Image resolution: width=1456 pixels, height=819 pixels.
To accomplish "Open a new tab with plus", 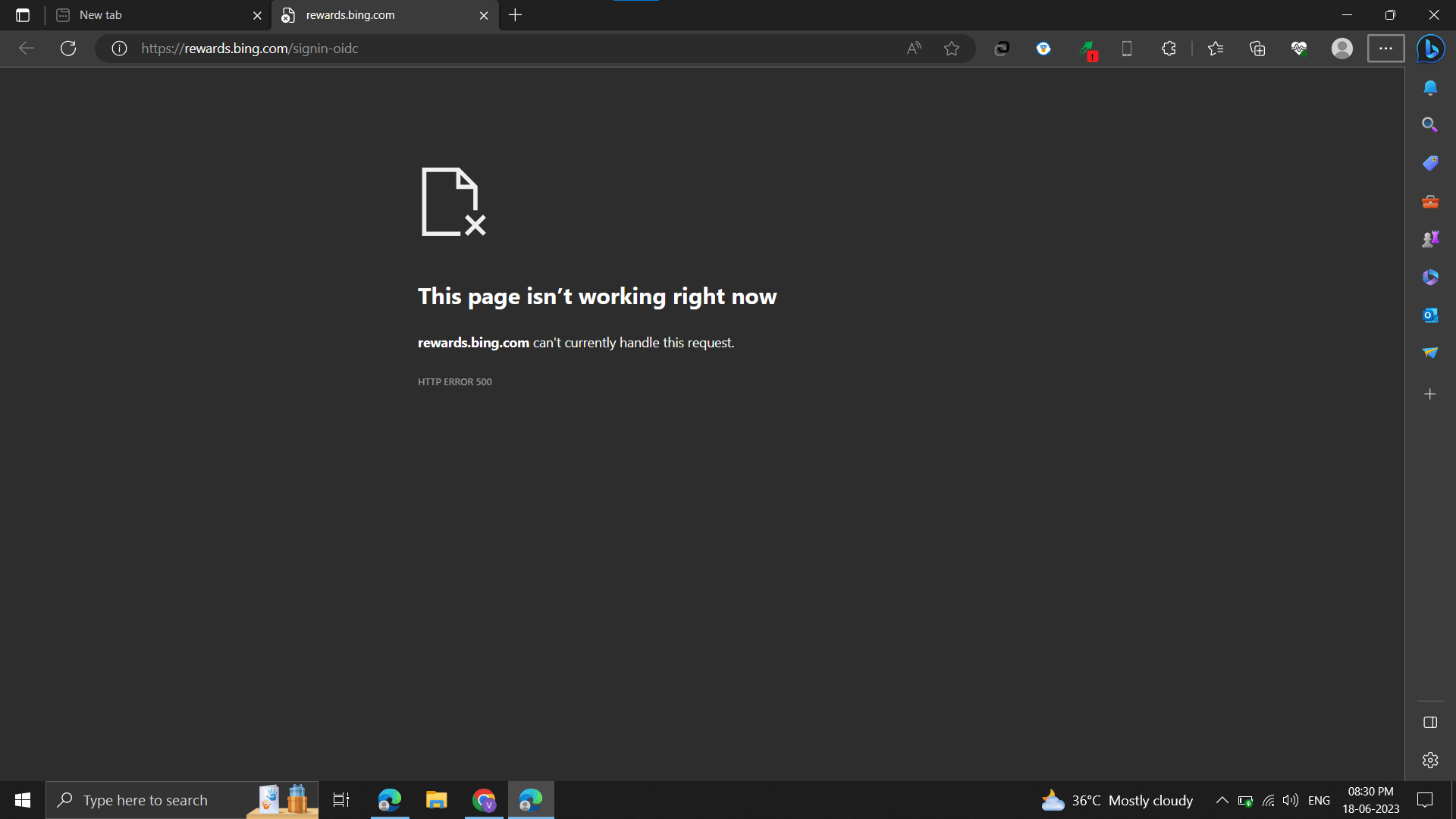I will click(x=516, y=15).
